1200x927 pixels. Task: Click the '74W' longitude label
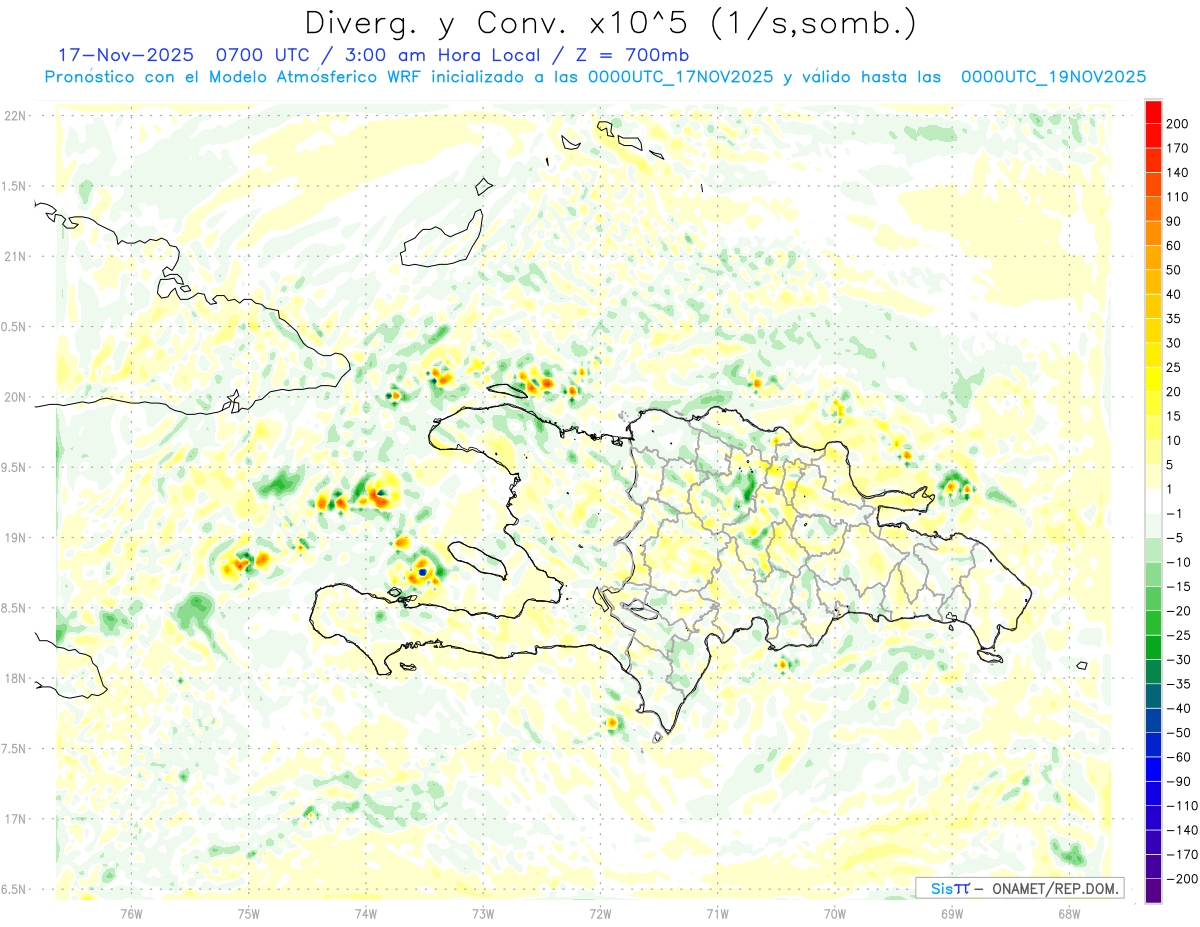tap(366, 913)
